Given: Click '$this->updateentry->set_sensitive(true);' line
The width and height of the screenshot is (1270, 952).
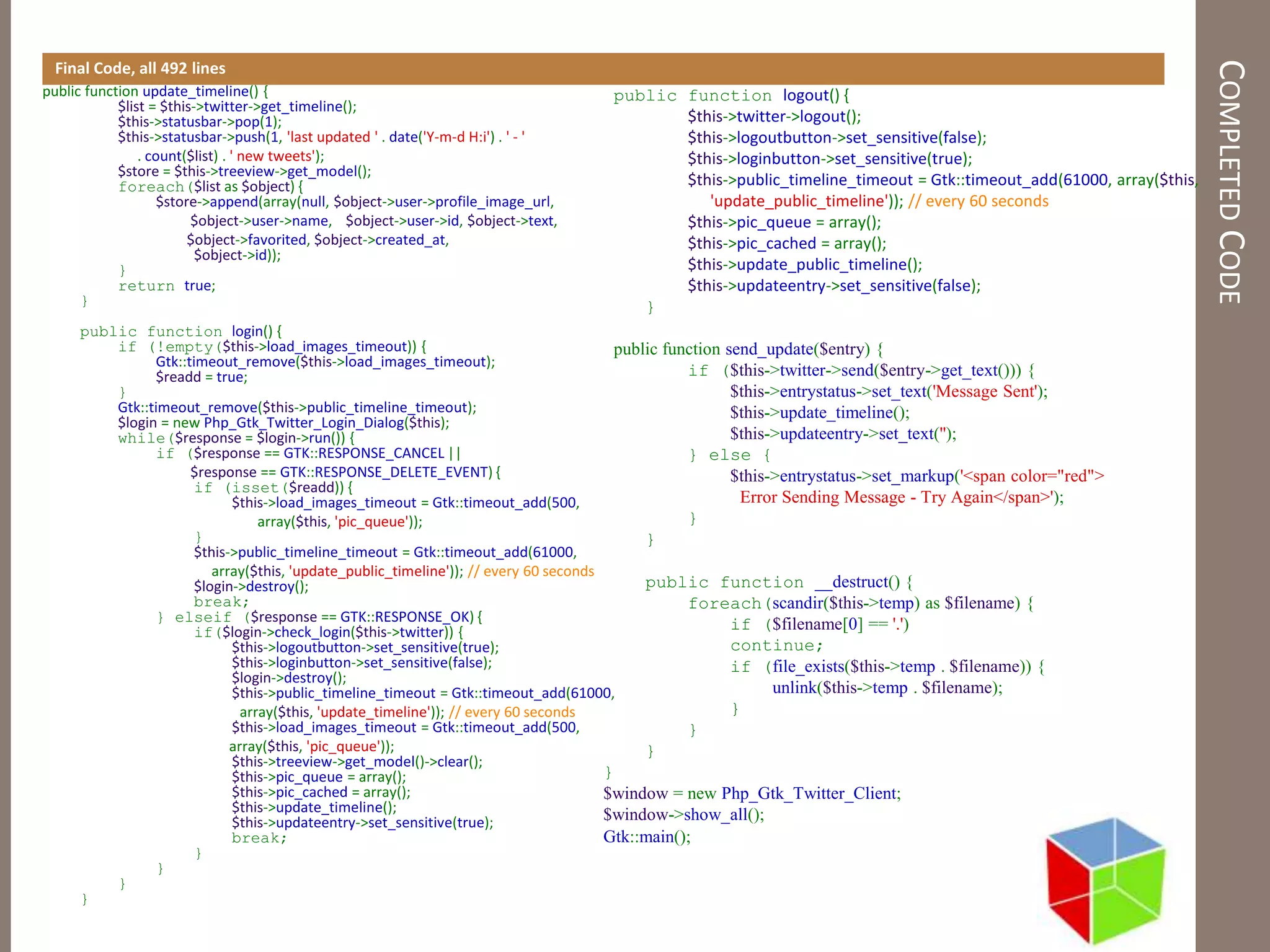Looking at the screenshot, I should pos(363,822).
